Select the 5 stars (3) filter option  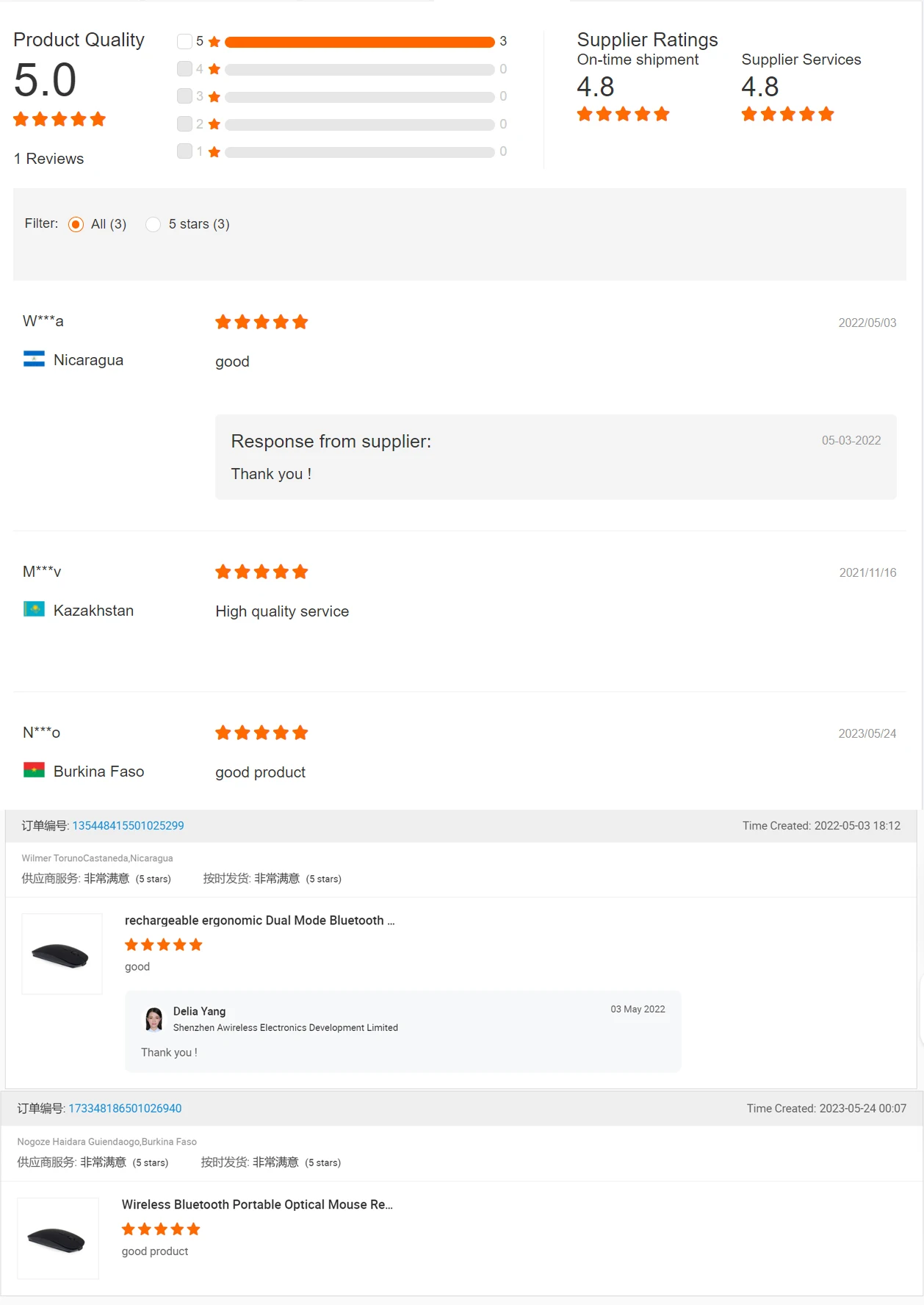click(154, 224)
